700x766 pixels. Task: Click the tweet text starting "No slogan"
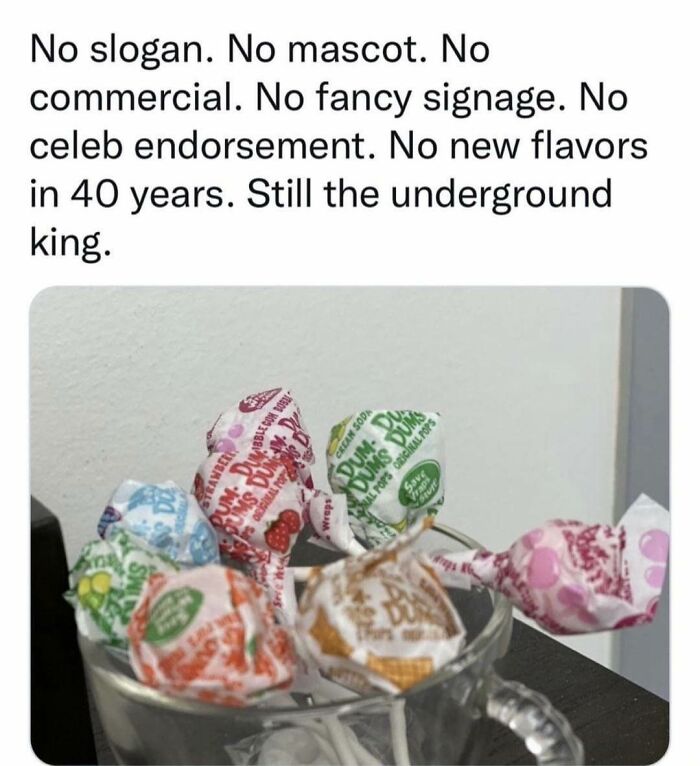click(339, 146)
